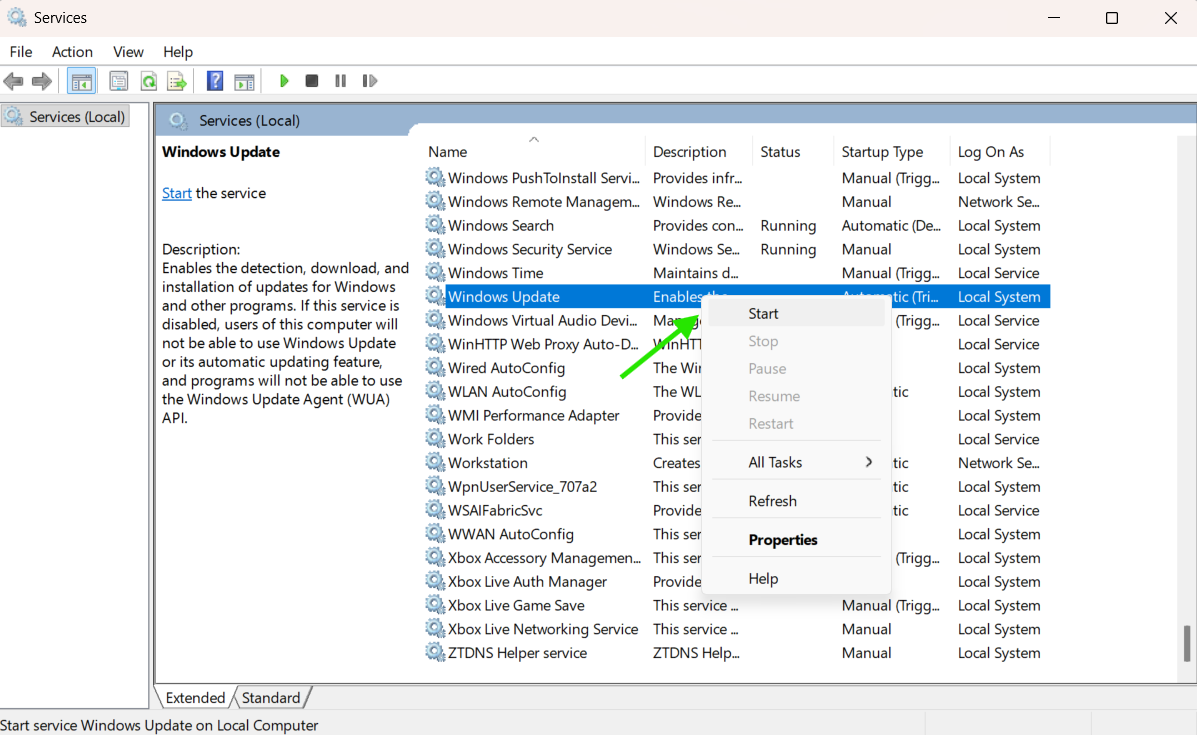Open the View menu
Screen dimensions: 1197x735
click(x=128, y=52)
